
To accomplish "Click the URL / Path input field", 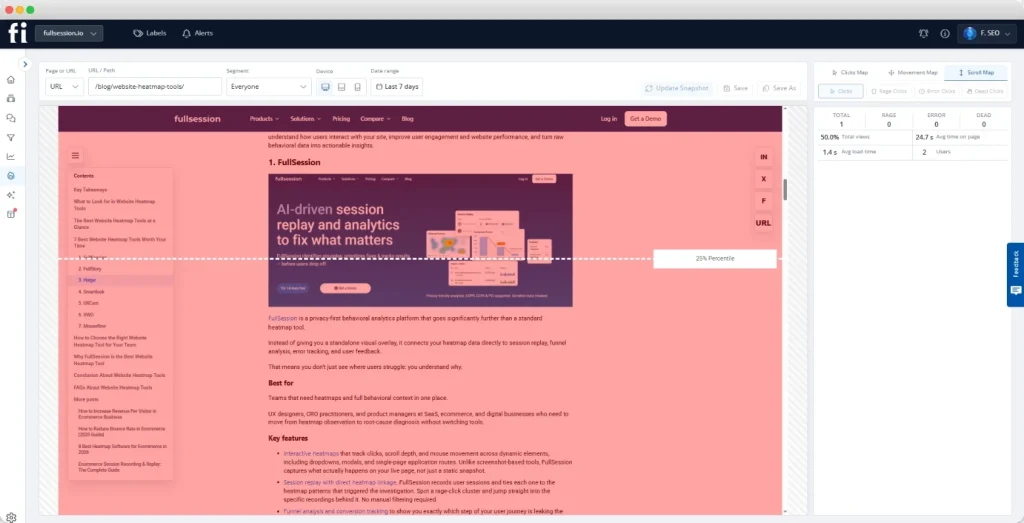I will (155, 87).
